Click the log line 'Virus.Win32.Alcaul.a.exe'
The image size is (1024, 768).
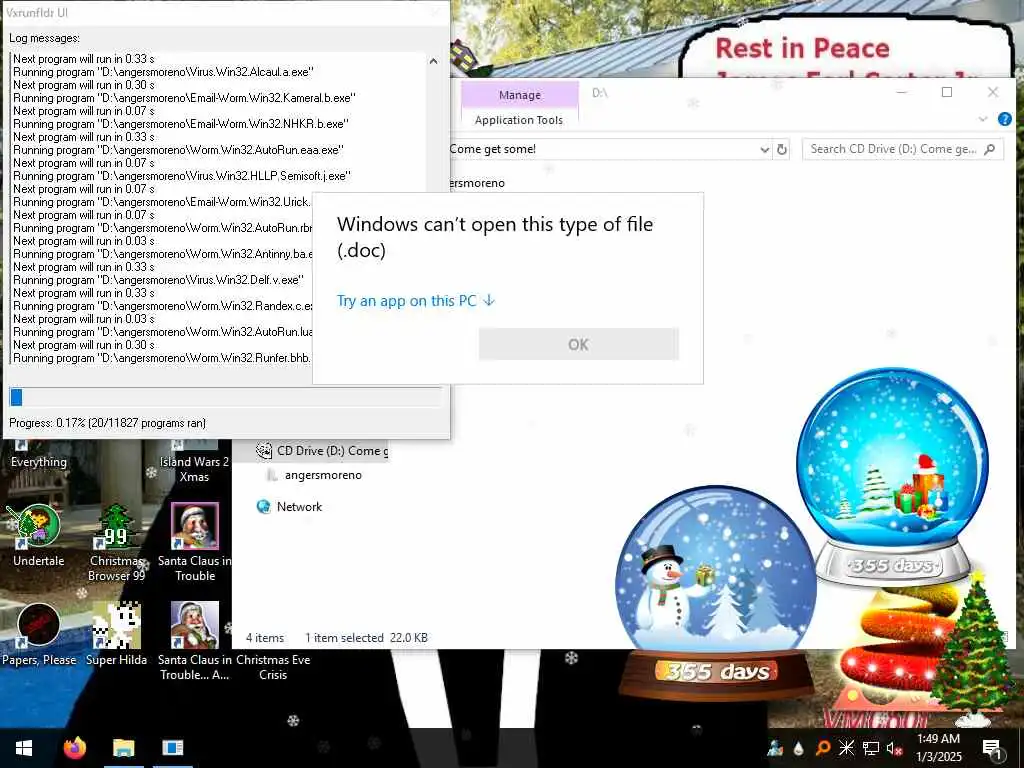coord(163,72)
